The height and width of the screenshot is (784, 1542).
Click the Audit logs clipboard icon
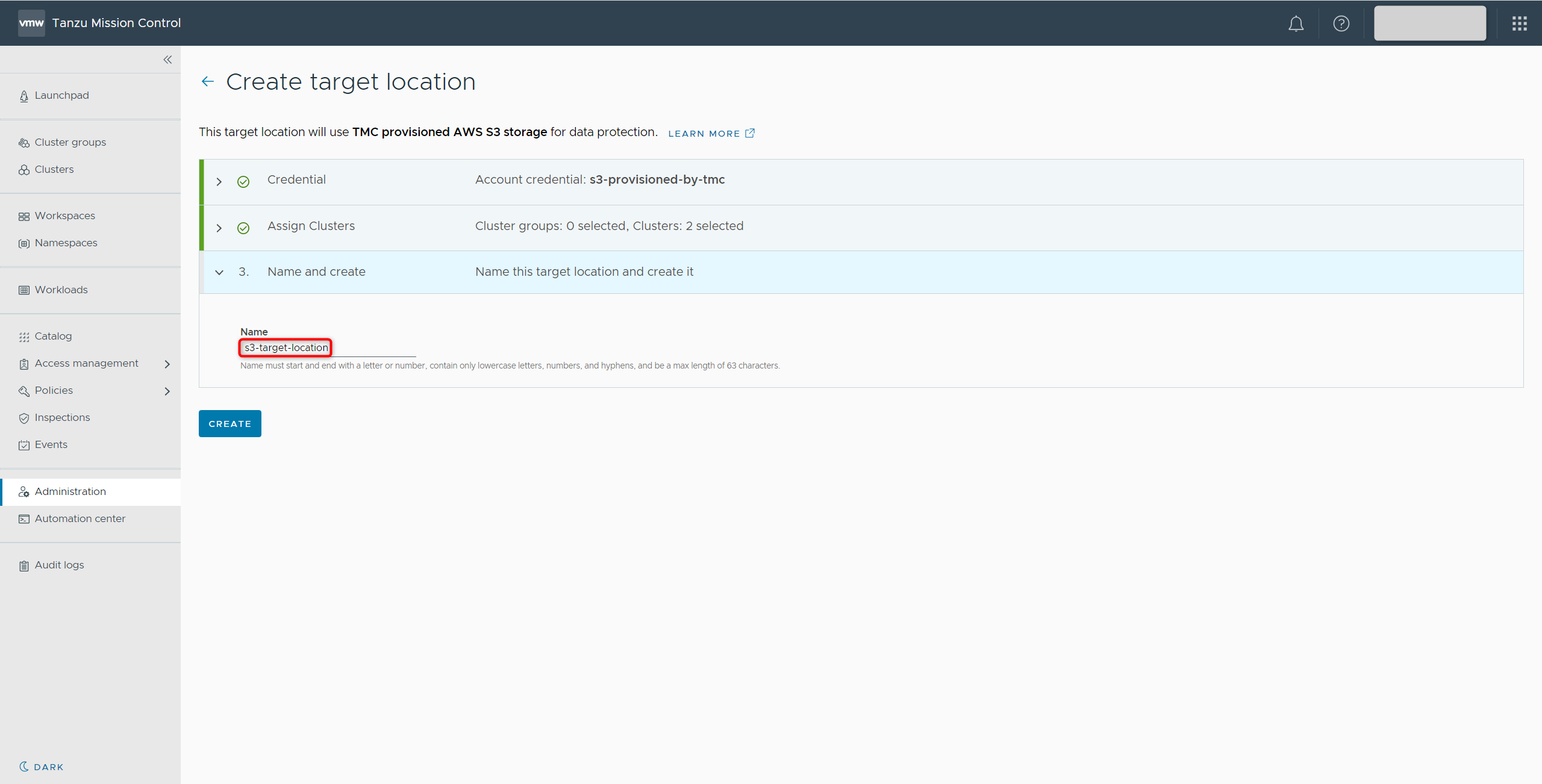[x=24, y=565]
